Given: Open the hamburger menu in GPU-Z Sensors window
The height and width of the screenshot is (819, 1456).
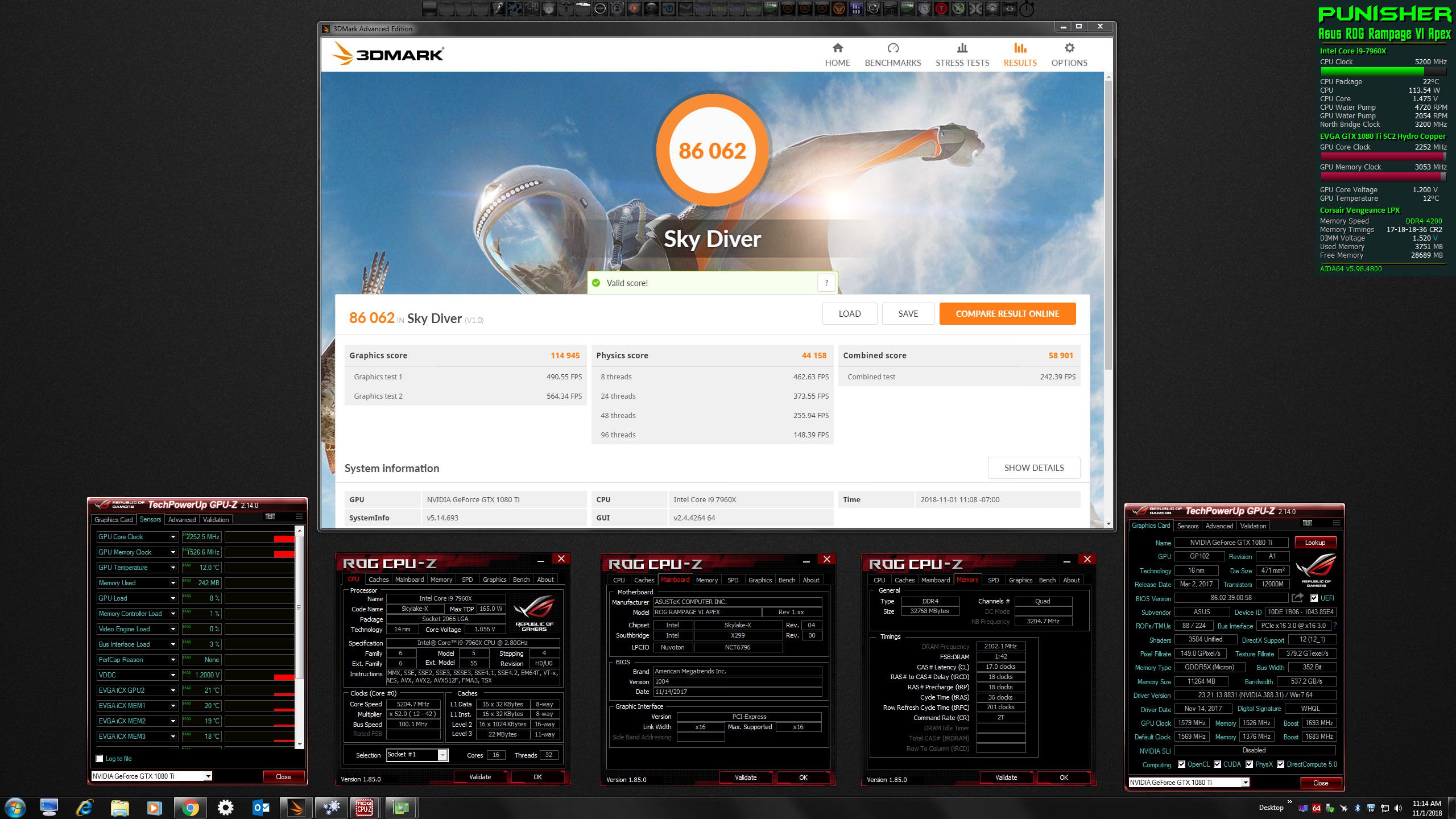Looking at the screenshot, I should [x=299, y=516].
